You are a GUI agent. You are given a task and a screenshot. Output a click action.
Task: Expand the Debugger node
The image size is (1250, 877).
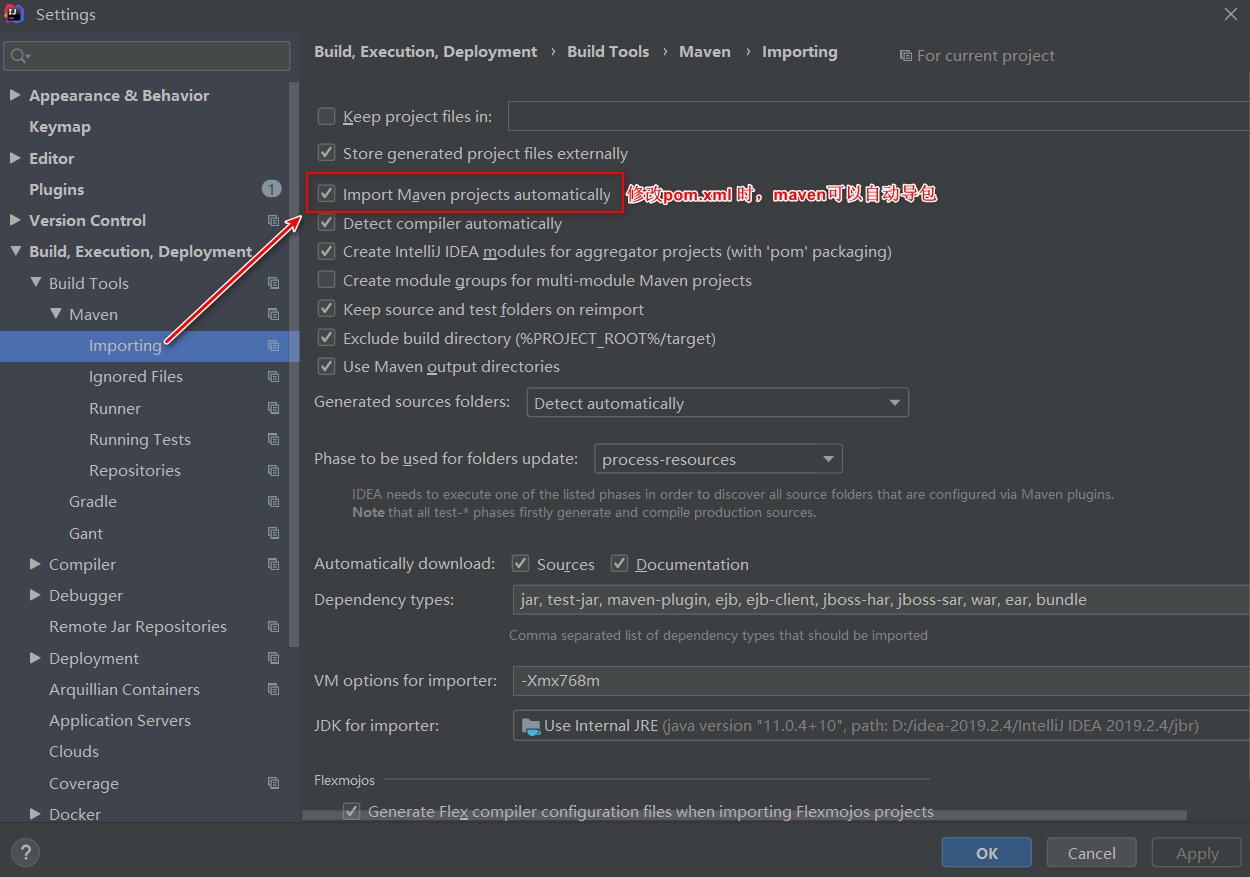click(x=35, y=596)
